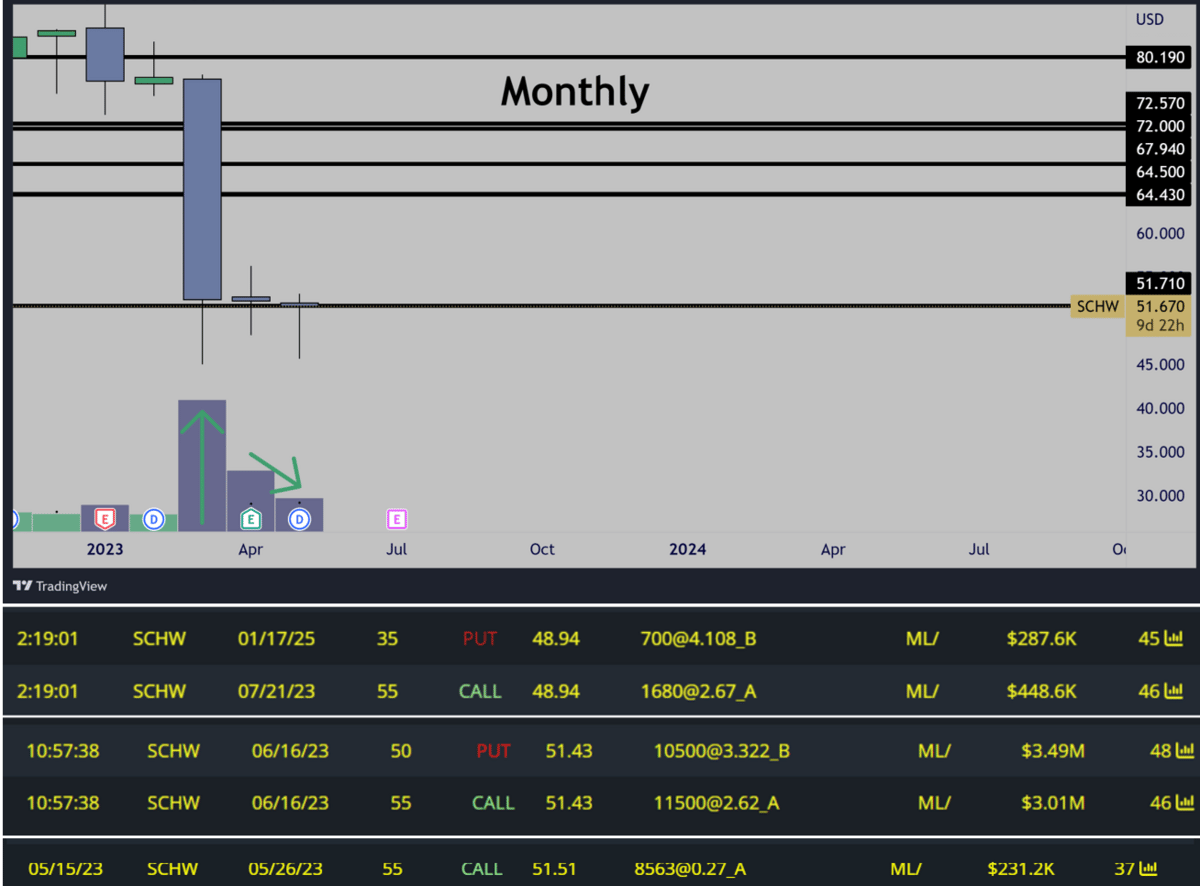Viewport: 1200px width, 886px height.
Task: Click the 01/17/25 expiration date cell
Action: (276, 638)
